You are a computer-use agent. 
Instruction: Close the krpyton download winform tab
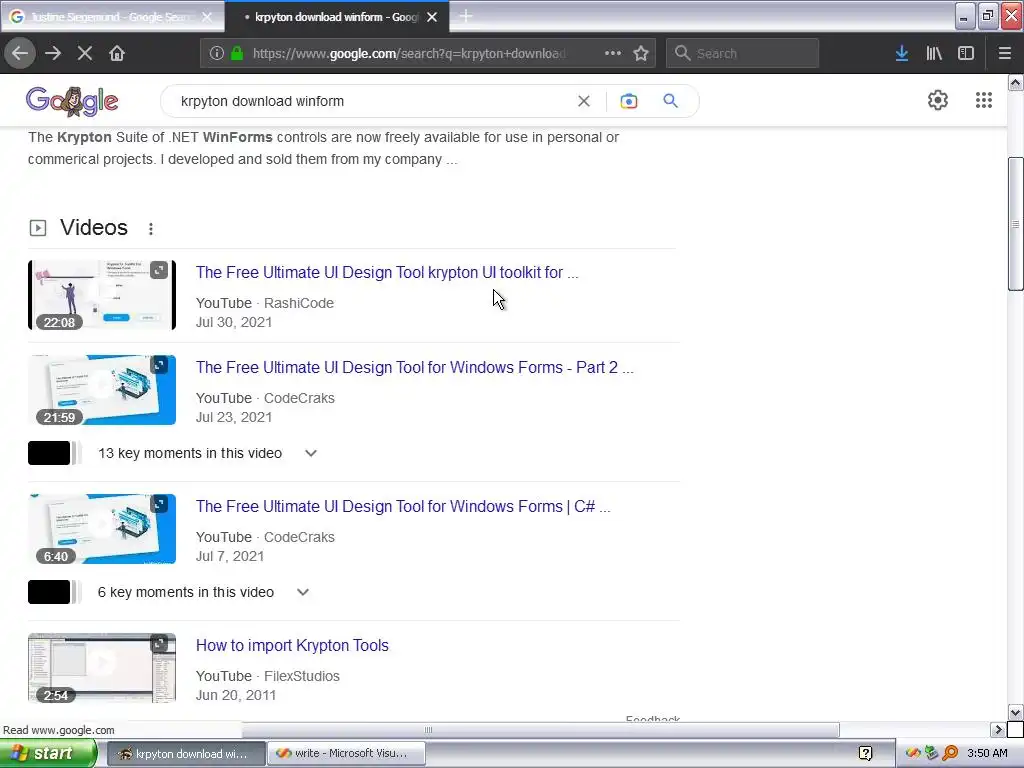click(432, 17)
